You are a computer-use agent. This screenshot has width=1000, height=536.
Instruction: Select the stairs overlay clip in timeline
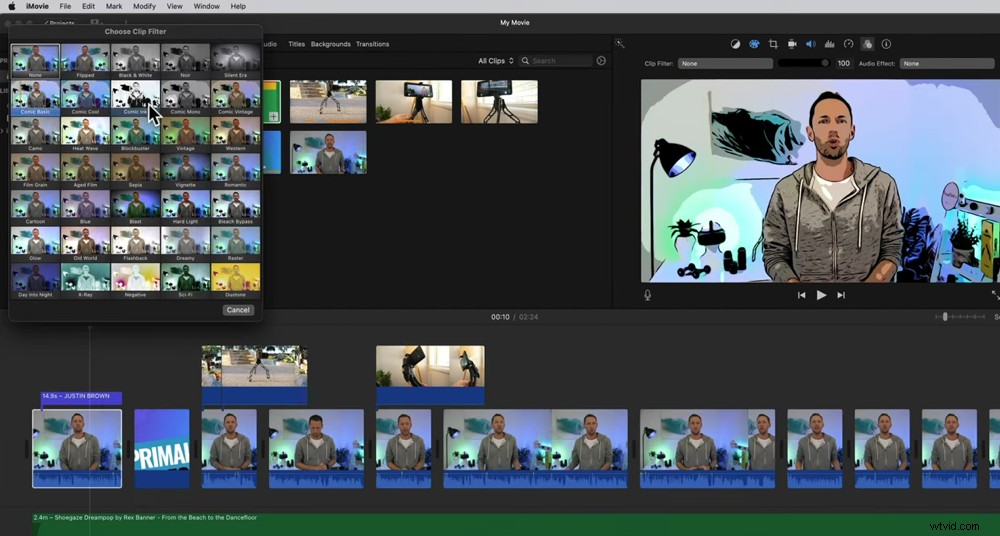254,375
